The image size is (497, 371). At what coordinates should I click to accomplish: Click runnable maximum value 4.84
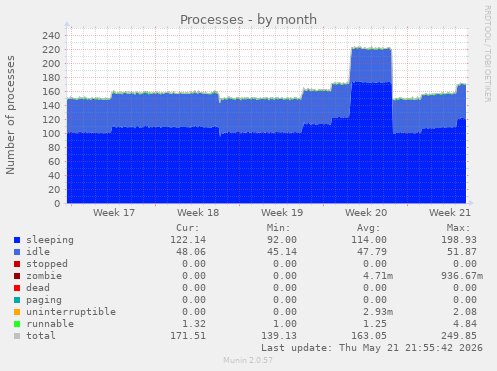pyautogui.click(x=465, y=324)
